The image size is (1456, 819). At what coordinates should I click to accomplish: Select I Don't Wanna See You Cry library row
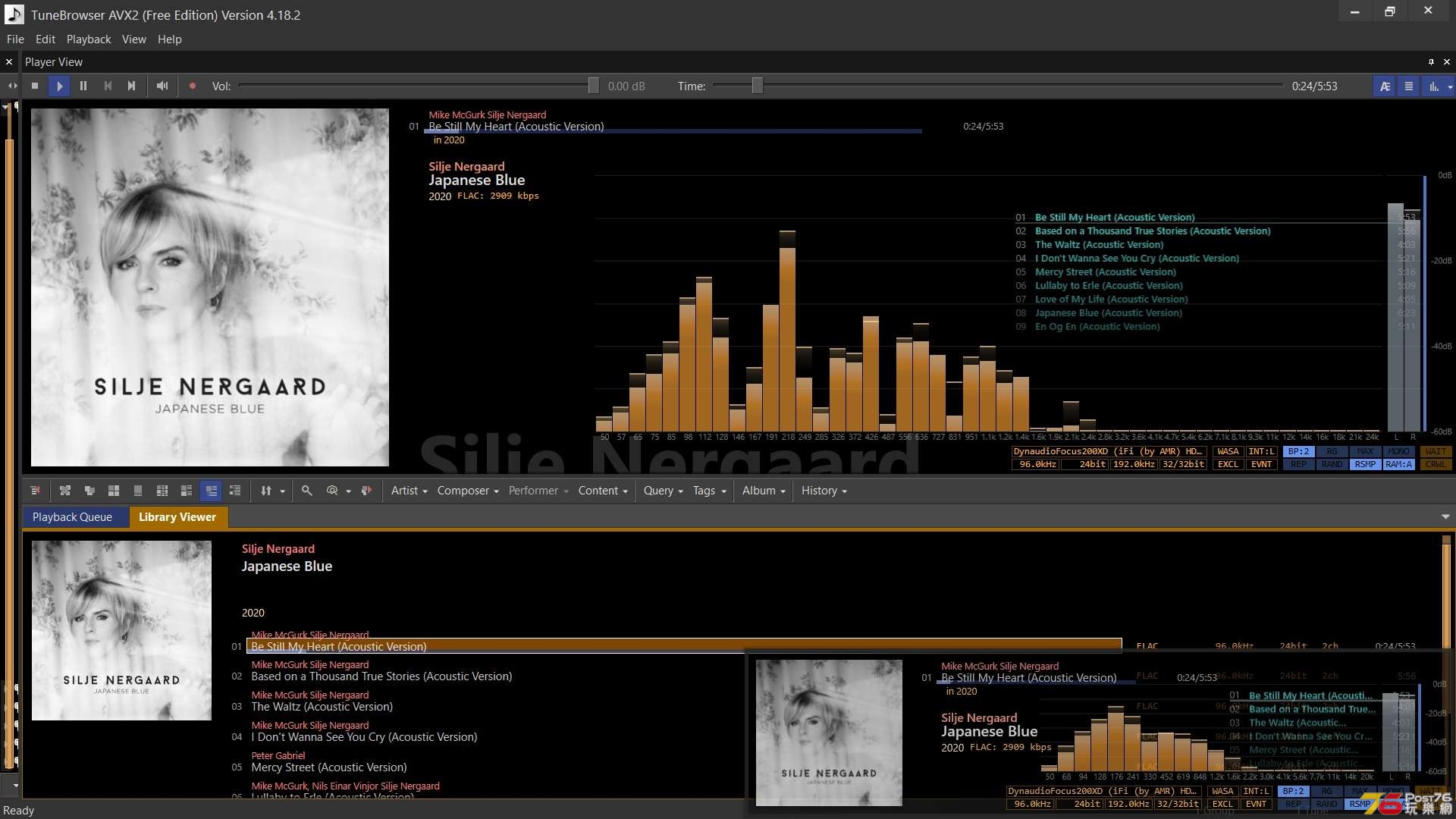(x=364, y=737)
